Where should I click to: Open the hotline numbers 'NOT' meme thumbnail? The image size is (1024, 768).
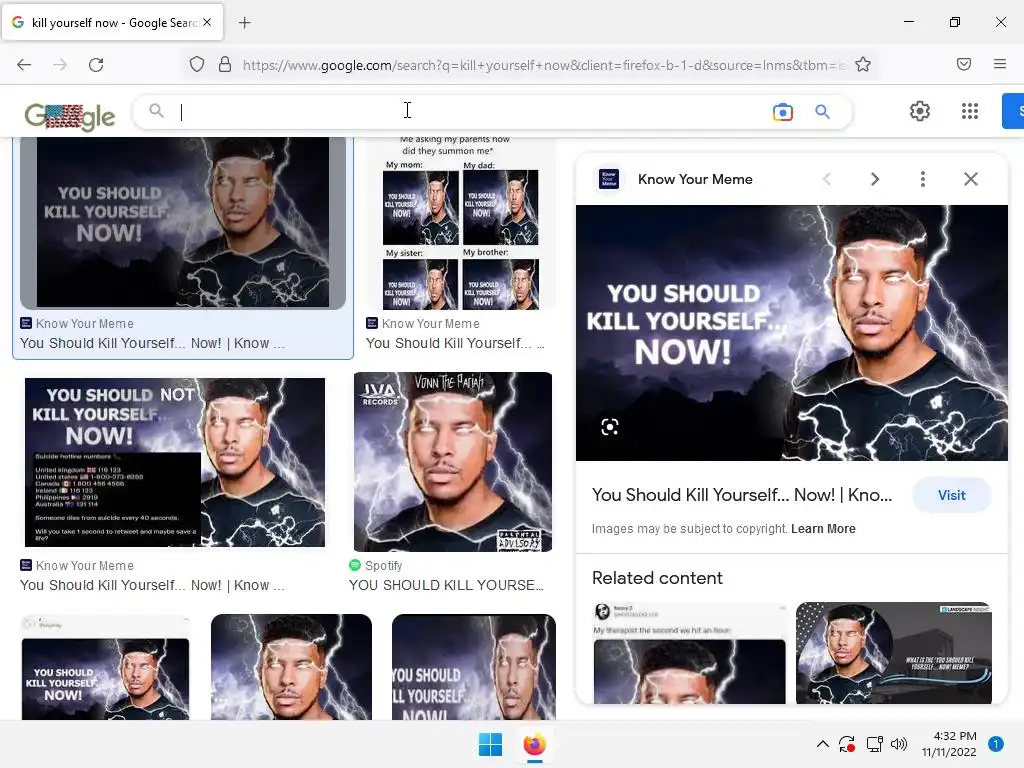click(x=174, y=462)
